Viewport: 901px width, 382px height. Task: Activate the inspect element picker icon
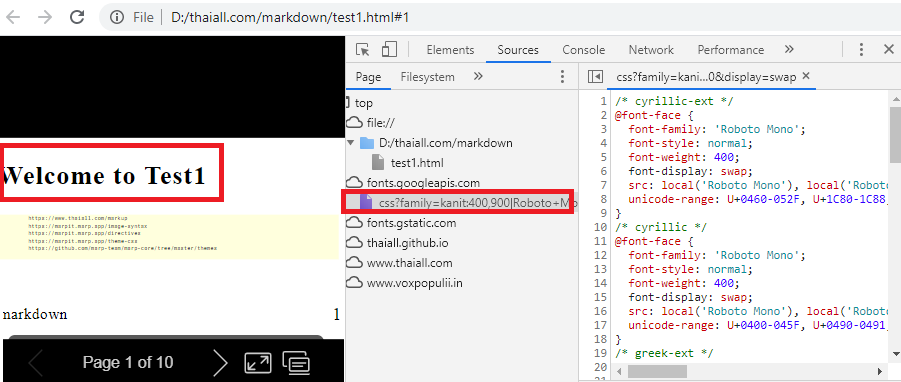click(x=363, y=50)
